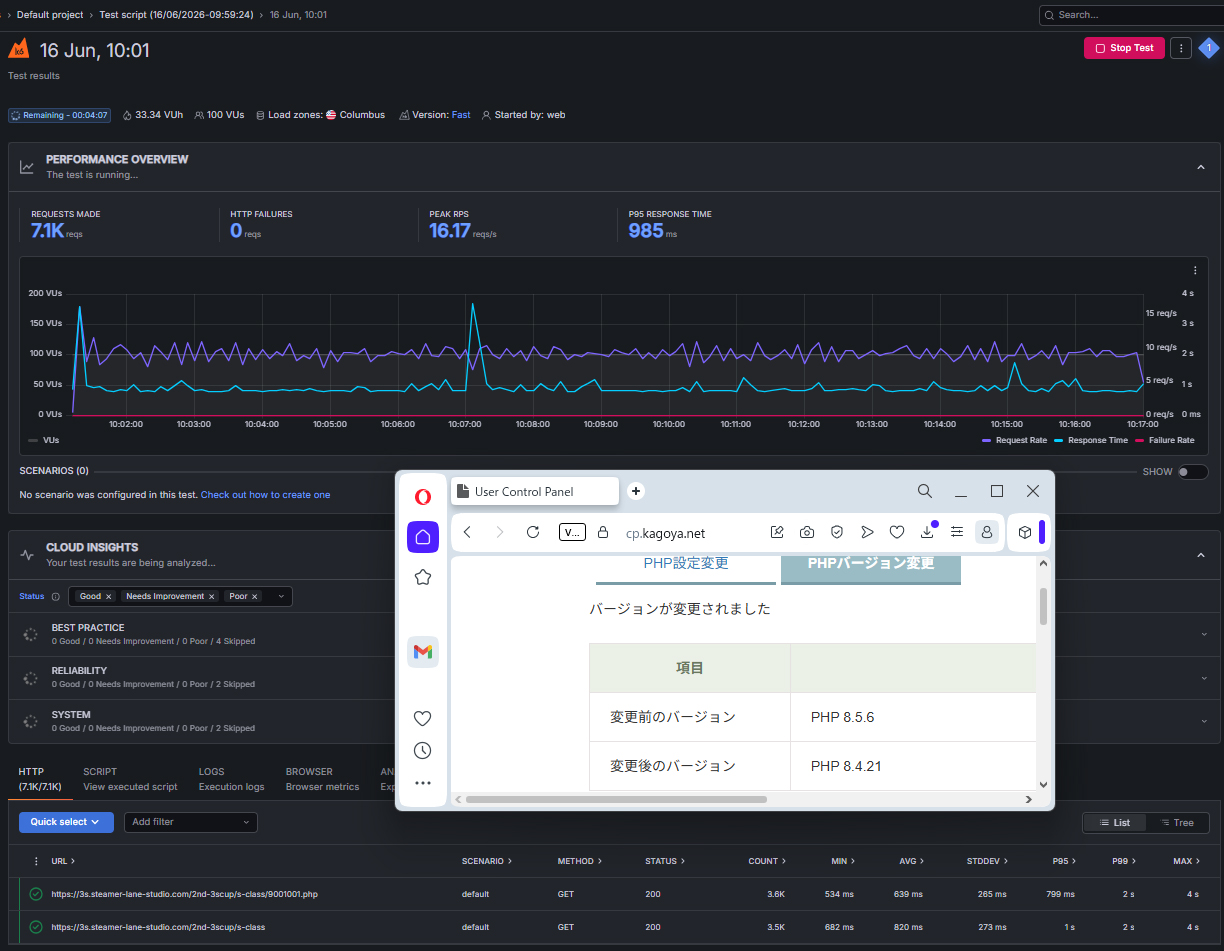Click the address bar padlock icon
This screenshot has width=1224, height=951.
[603, 532]
